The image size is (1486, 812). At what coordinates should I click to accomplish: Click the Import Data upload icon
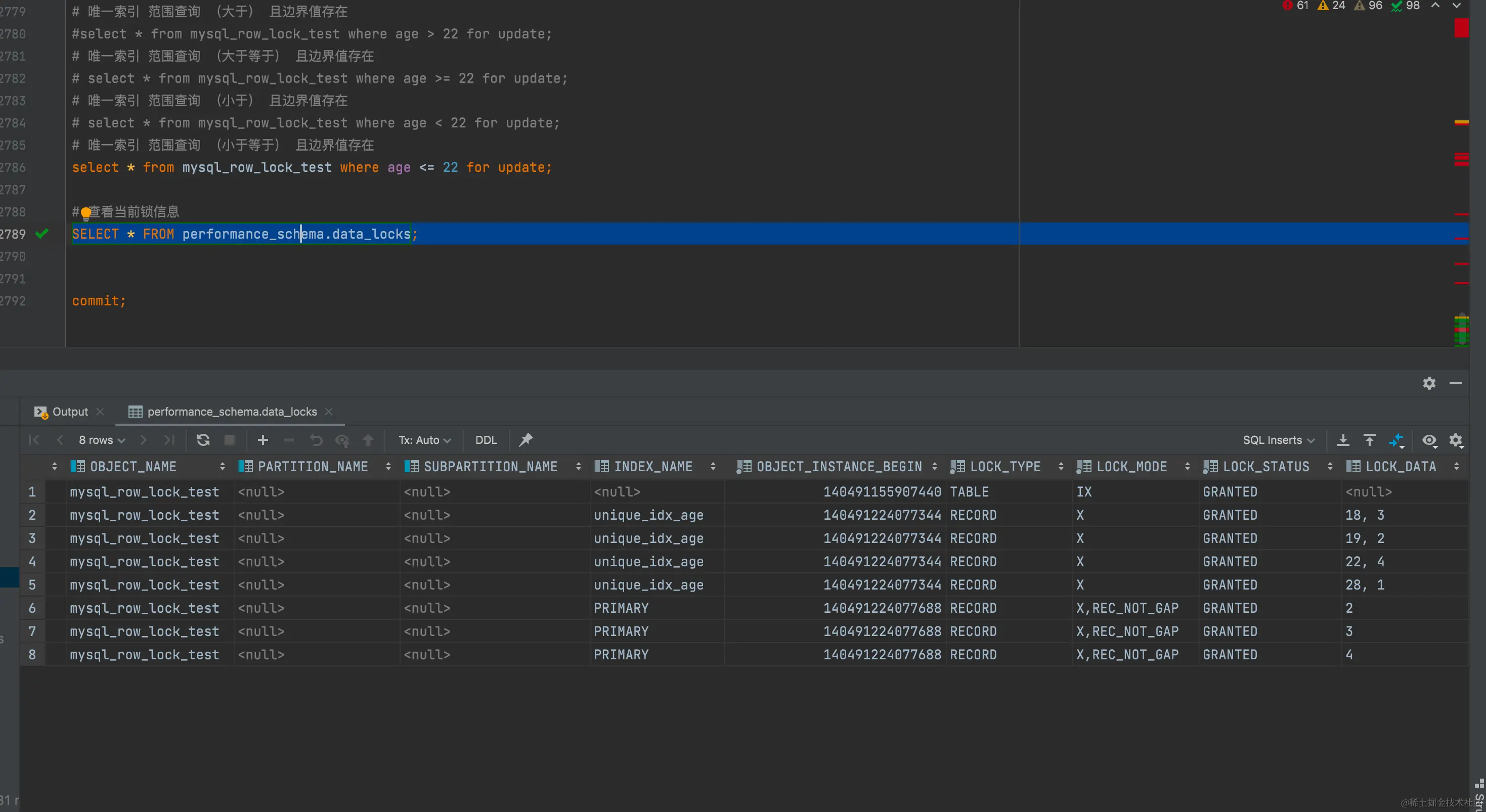tap(1370, 440)
